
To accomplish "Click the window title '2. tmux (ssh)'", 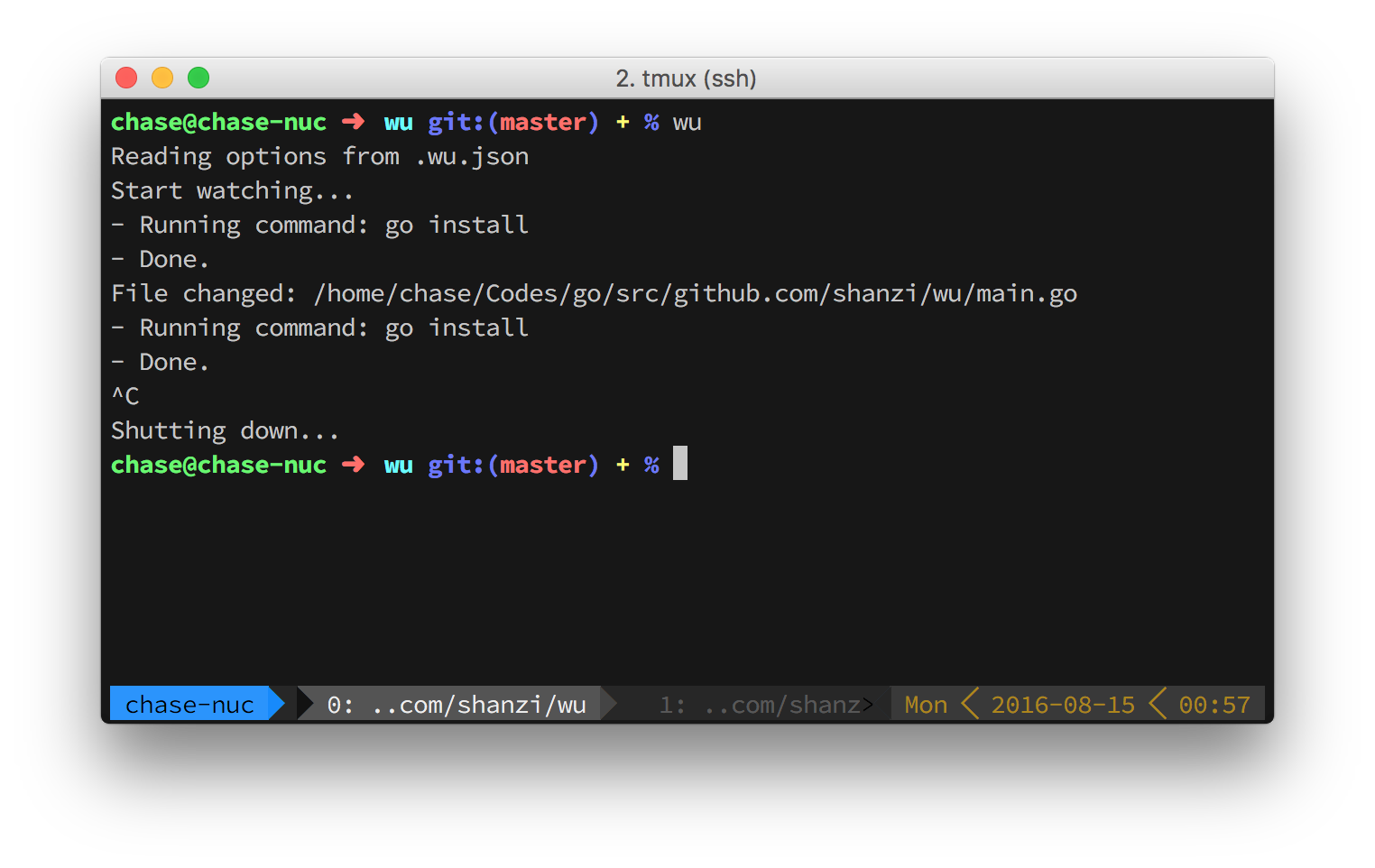I will click(x=687, y=78).
